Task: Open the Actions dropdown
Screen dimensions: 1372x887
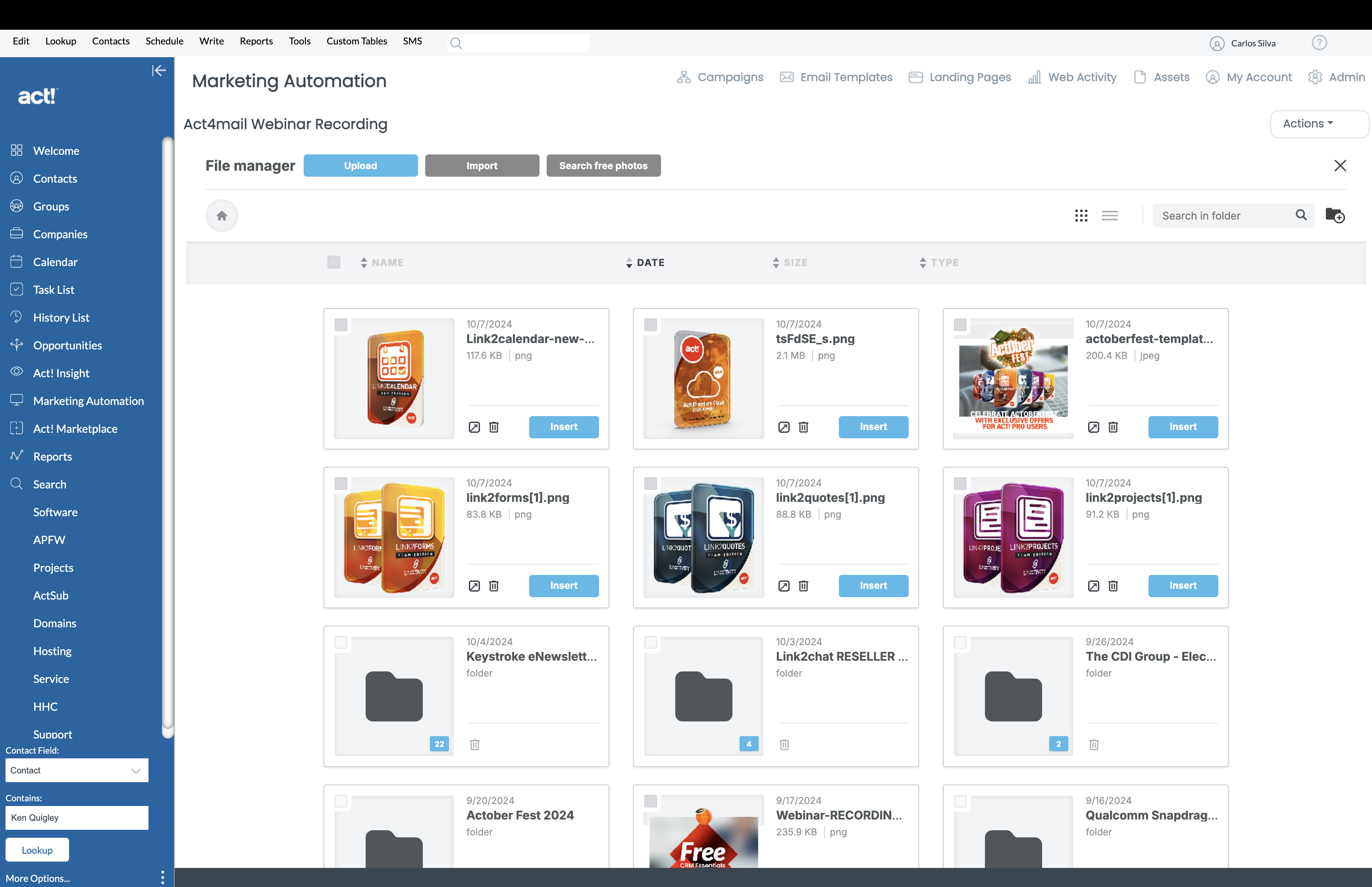Action: [1319, 124]
